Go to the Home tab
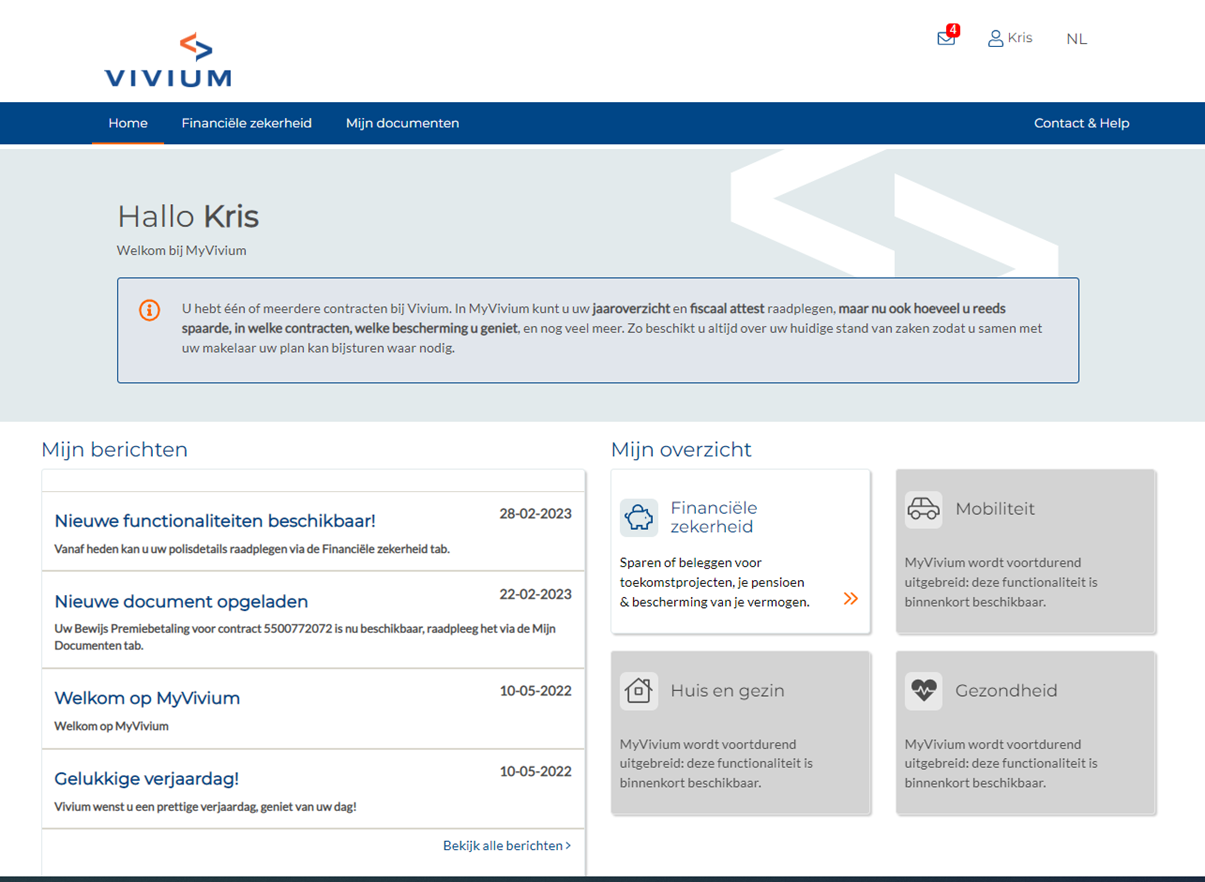Screen dimensions: 1205x882 (x=128, y=123)
